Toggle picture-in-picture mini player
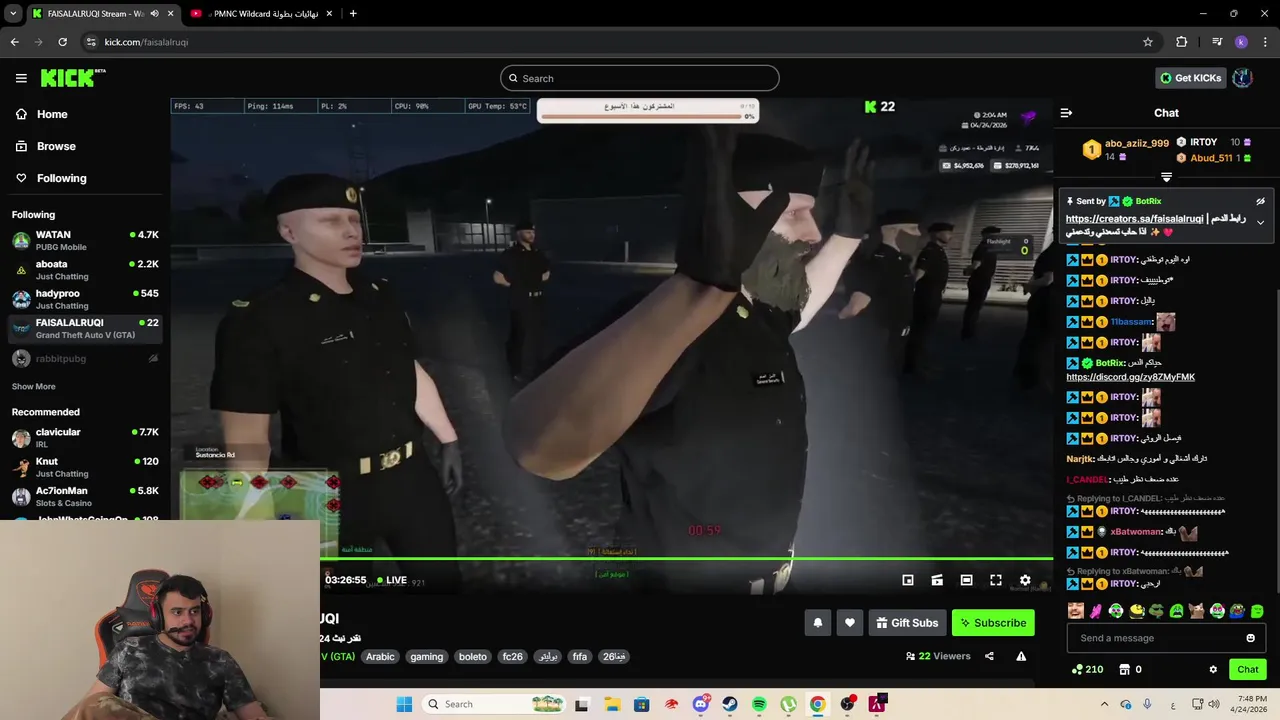Screen dimensions: 1280x720 point(908,580)
